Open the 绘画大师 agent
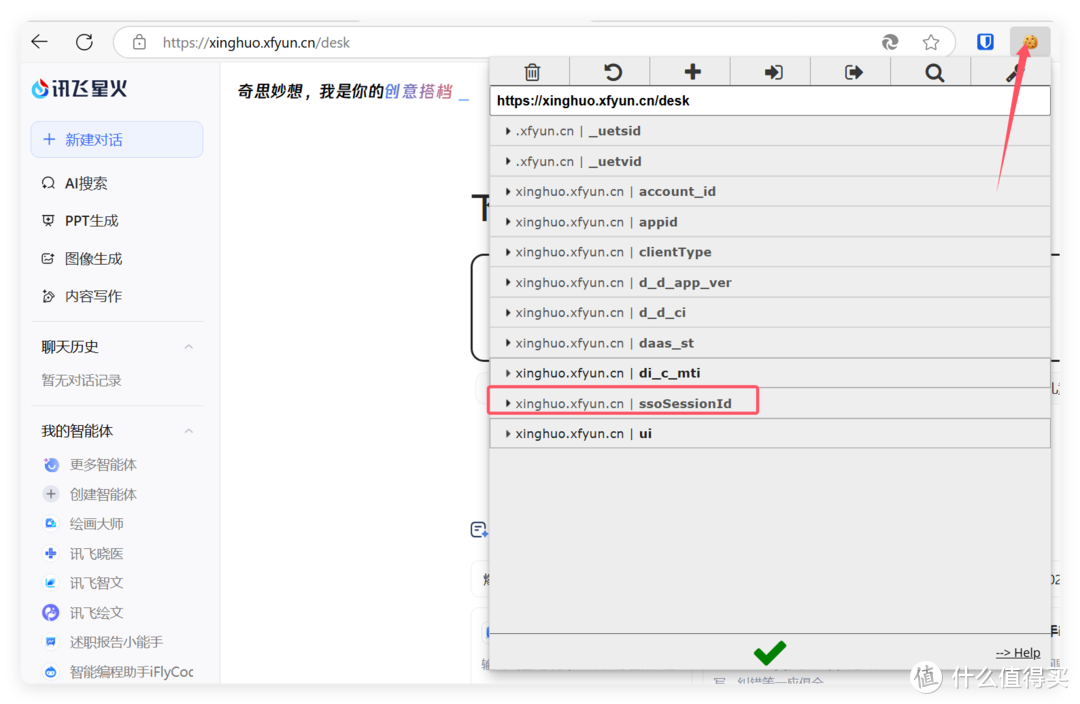 pyautogui.click(x=83, y=524)
